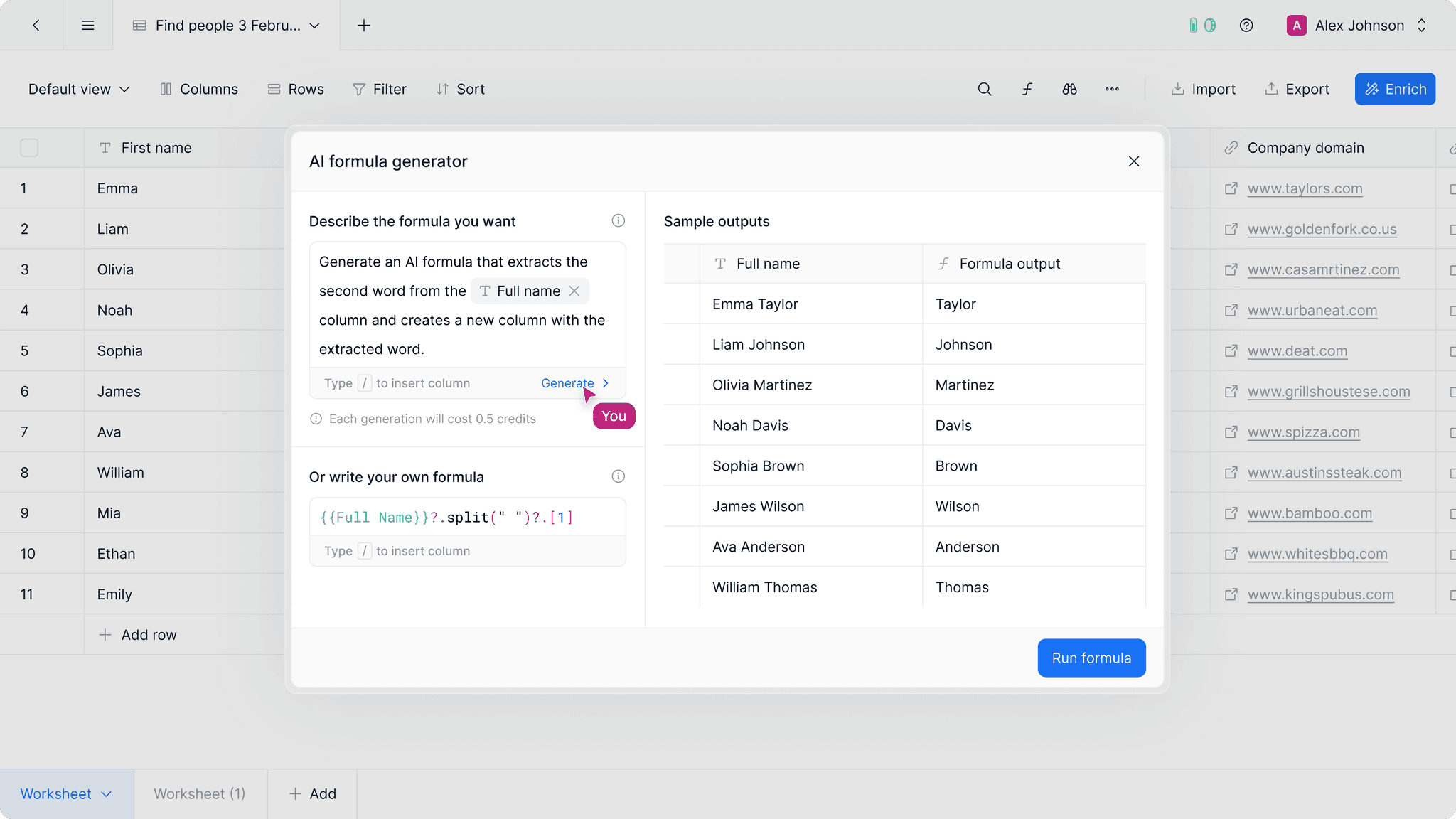Click info icon beside write your own formula
The height and width of the screenshot is (819, 1456).
[618, 476]
